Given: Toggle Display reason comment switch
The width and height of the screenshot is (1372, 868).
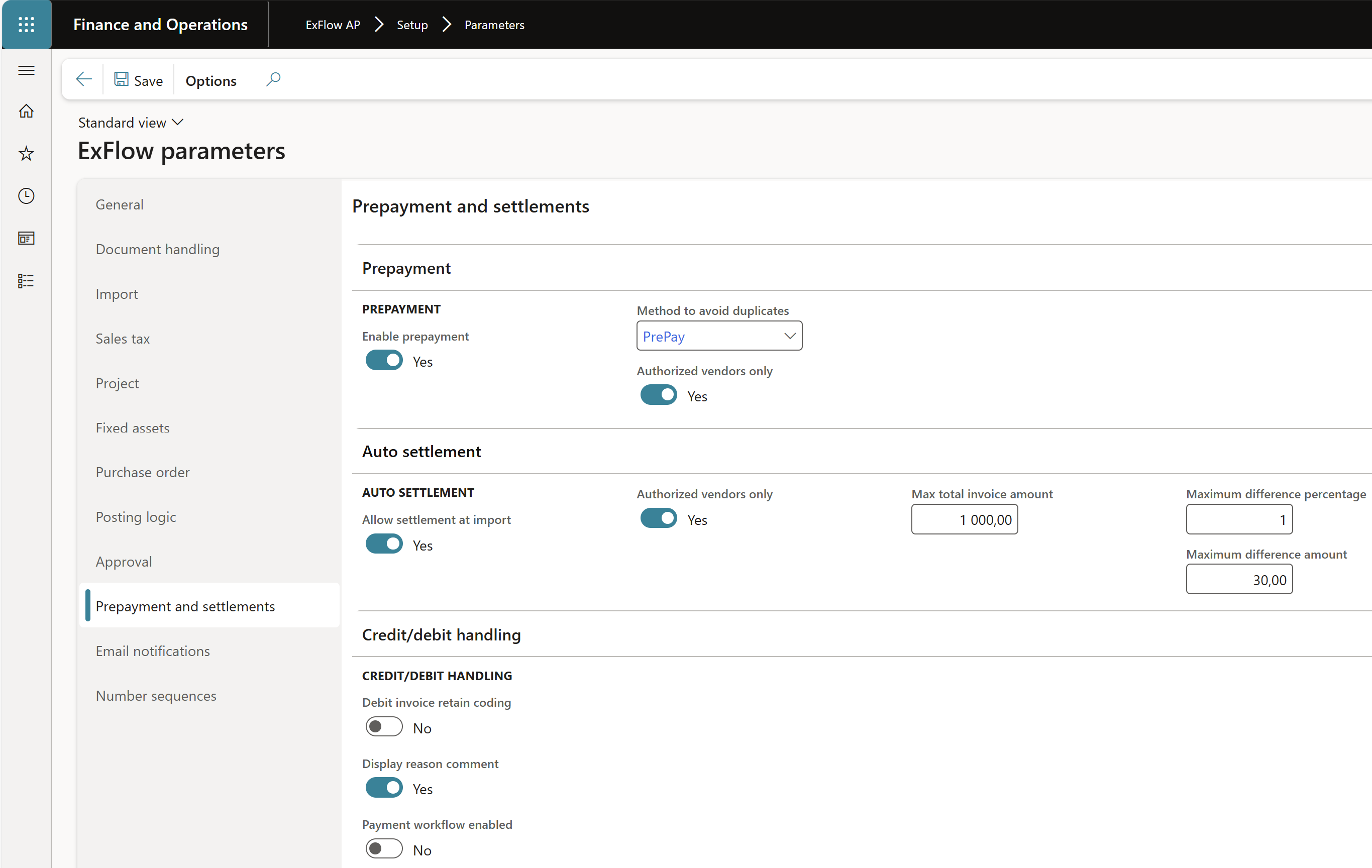Looking at the screenshot, I should point(384,788).
